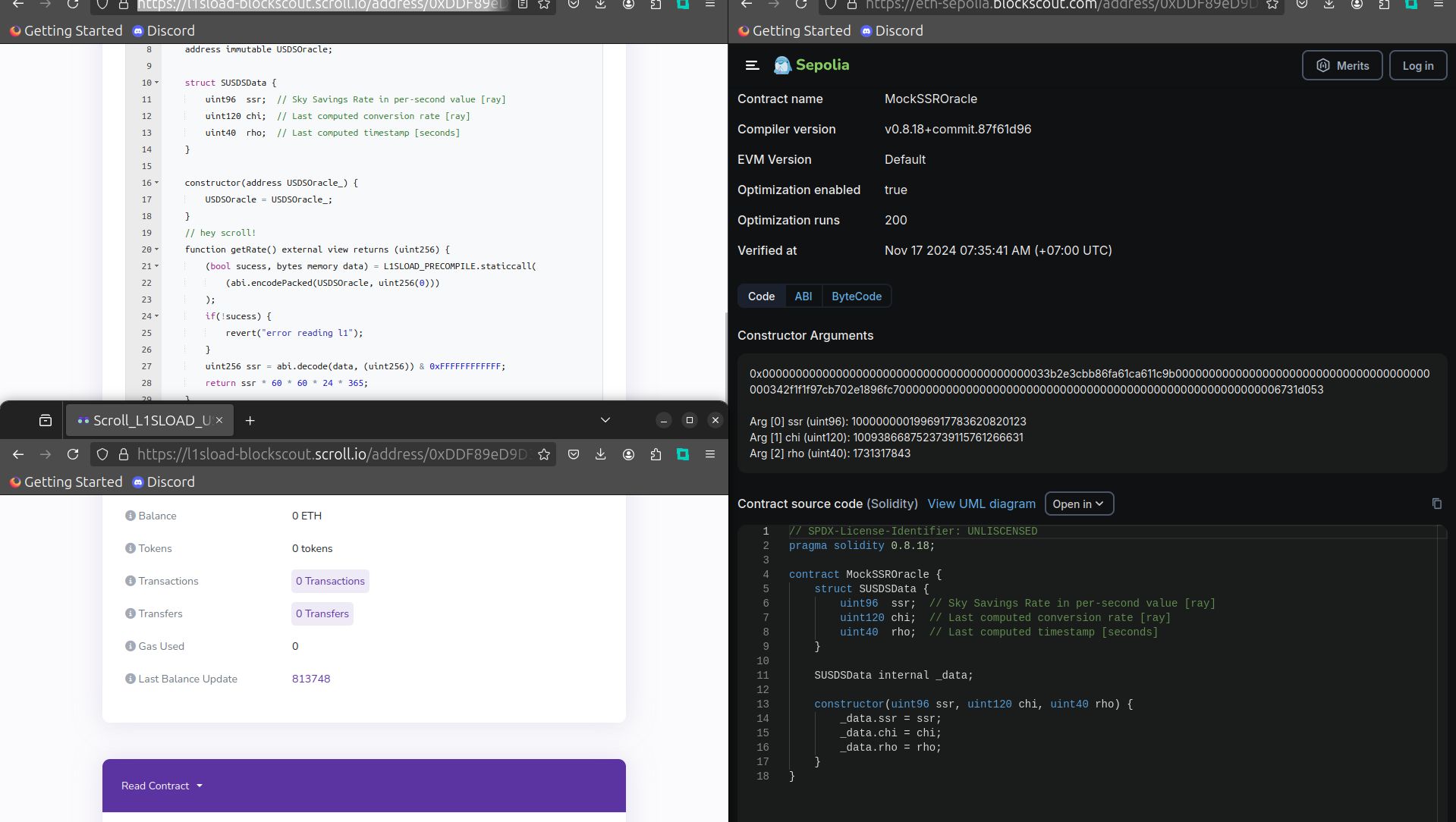Collapse getRate function fold on line 20
The width and height of the screenshot is (1456, 822).
(157, 249)
